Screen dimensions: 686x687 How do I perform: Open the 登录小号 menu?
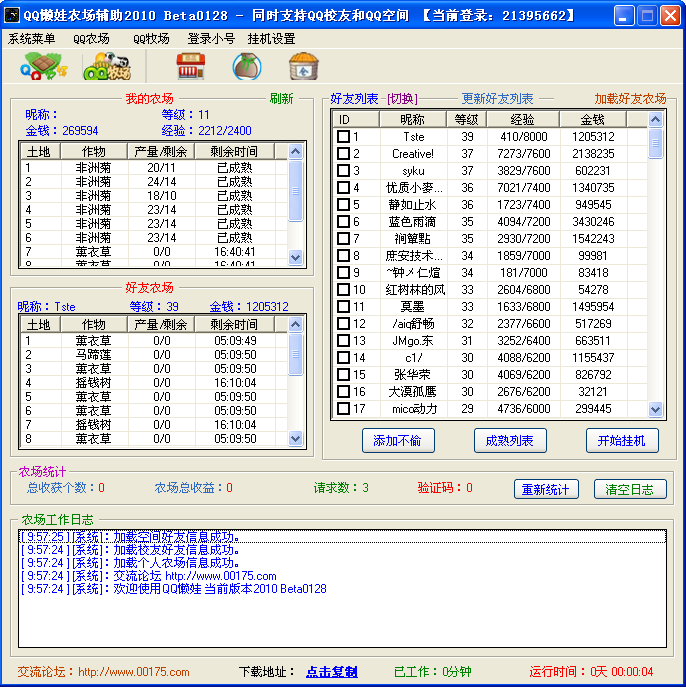click(x=211, y=39)
